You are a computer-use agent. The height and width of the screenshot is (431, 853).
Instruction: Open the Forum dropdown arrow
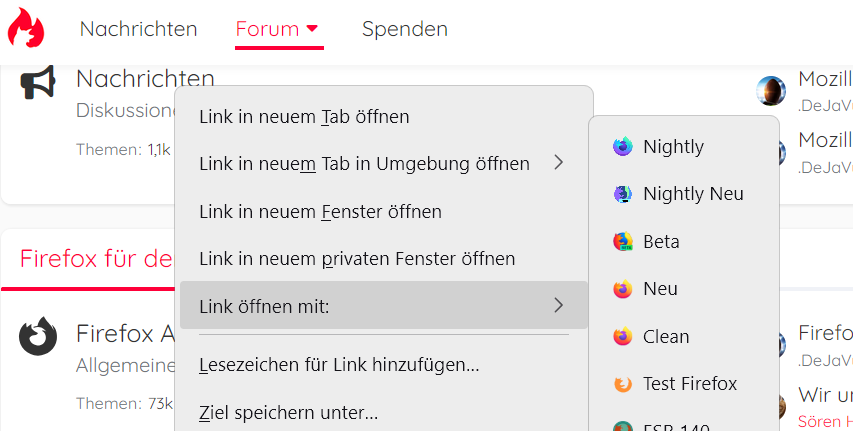(312, 29)
